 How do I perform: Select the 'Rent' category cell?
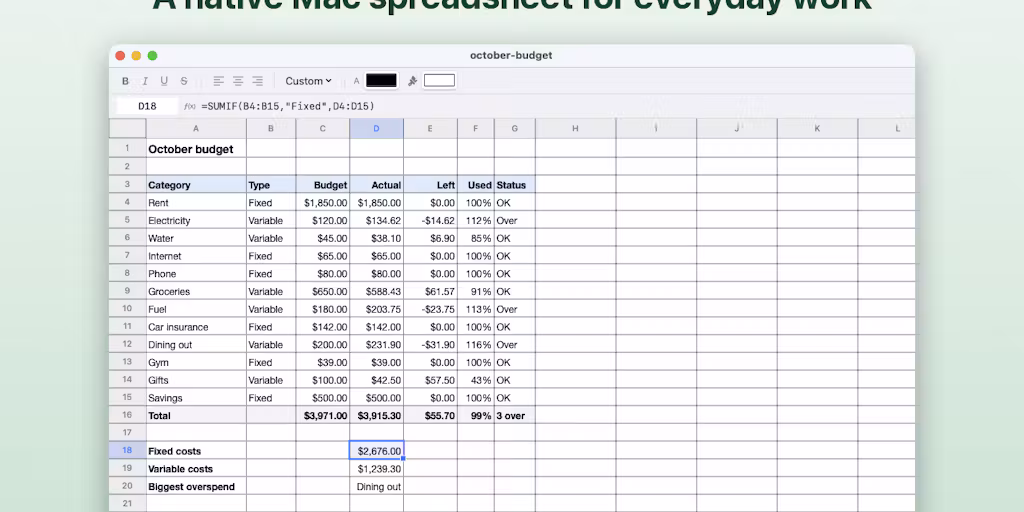[196, 202]
